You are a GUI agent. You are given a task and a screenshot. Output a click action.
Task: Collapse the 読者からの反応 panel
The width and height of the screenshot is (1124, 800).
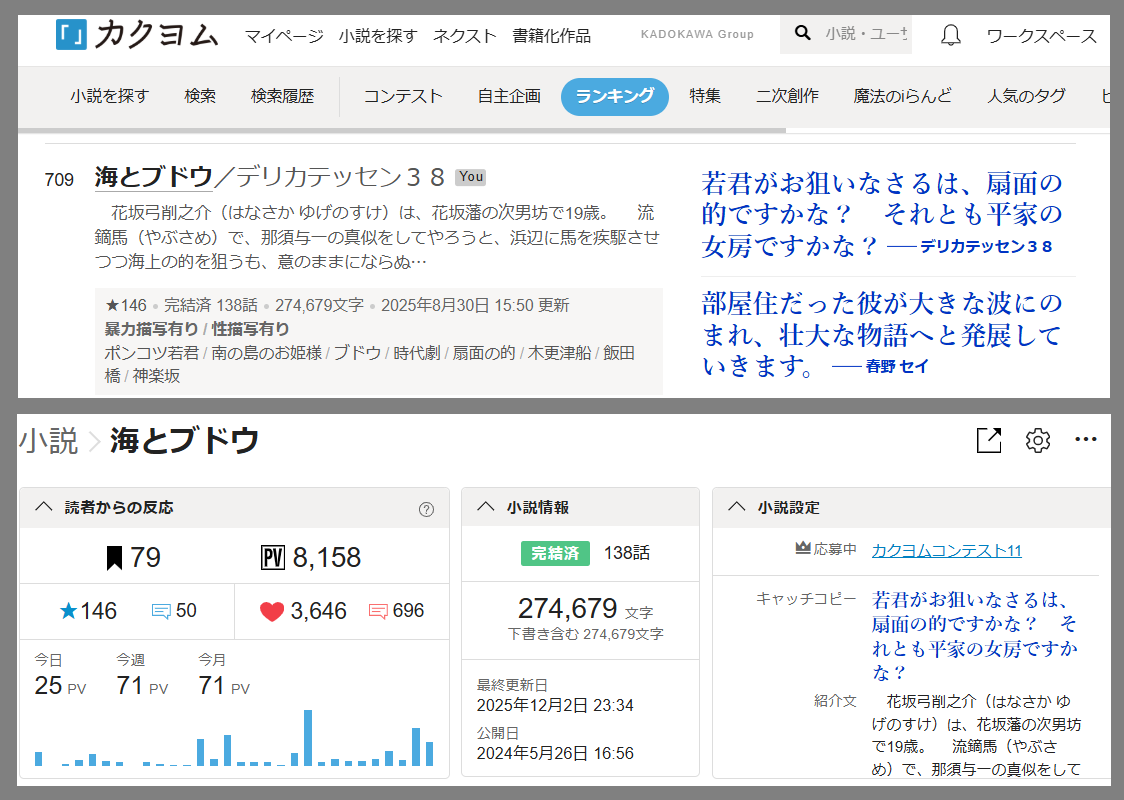[43, 507]
